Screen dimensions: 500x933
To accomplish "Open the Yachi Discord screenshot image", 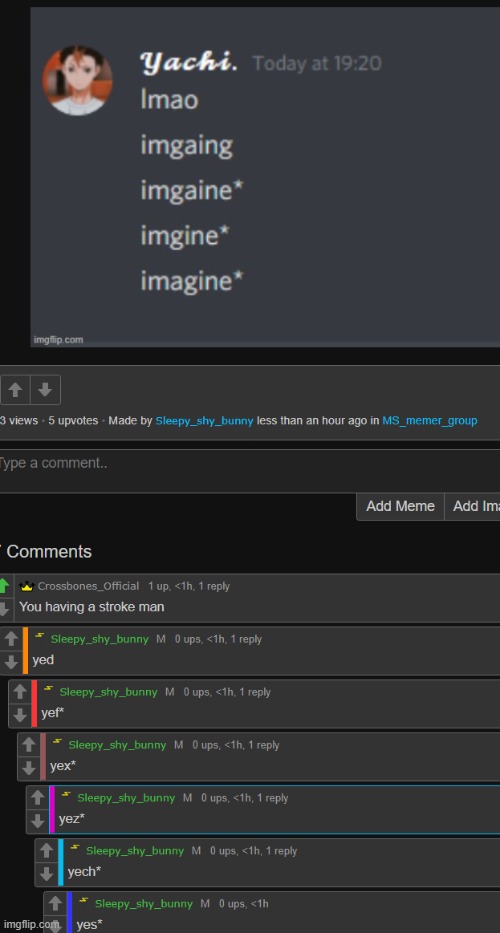I will [x=265, y=177].
